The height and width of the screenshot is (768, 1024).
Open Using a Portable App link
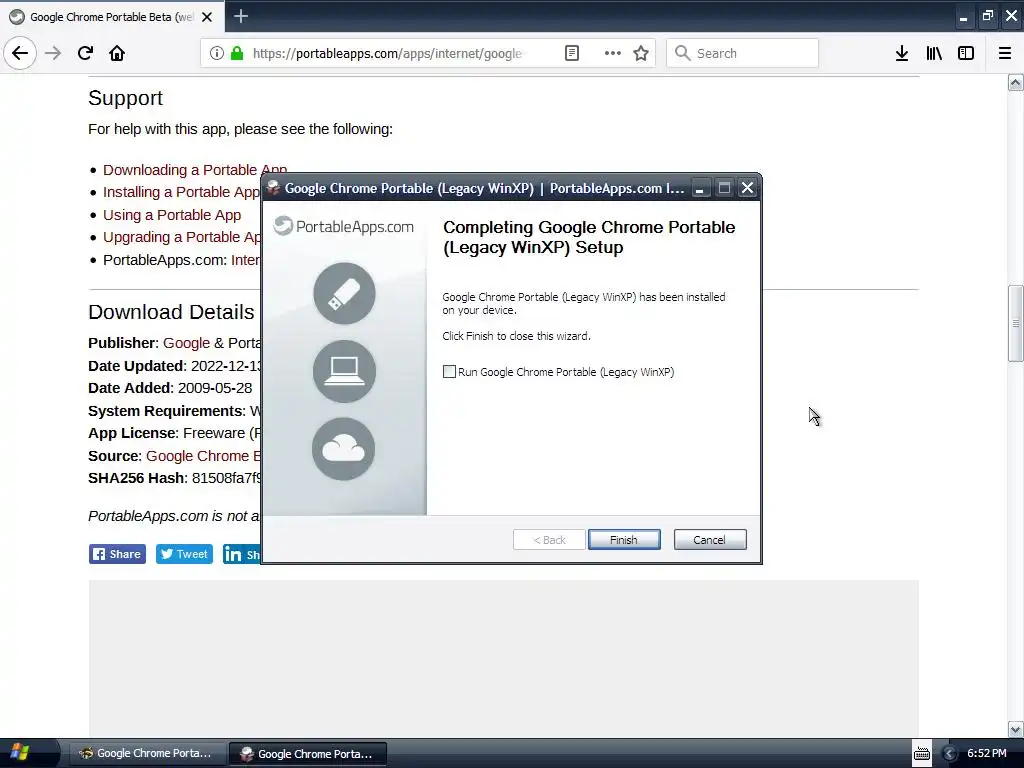172,215
